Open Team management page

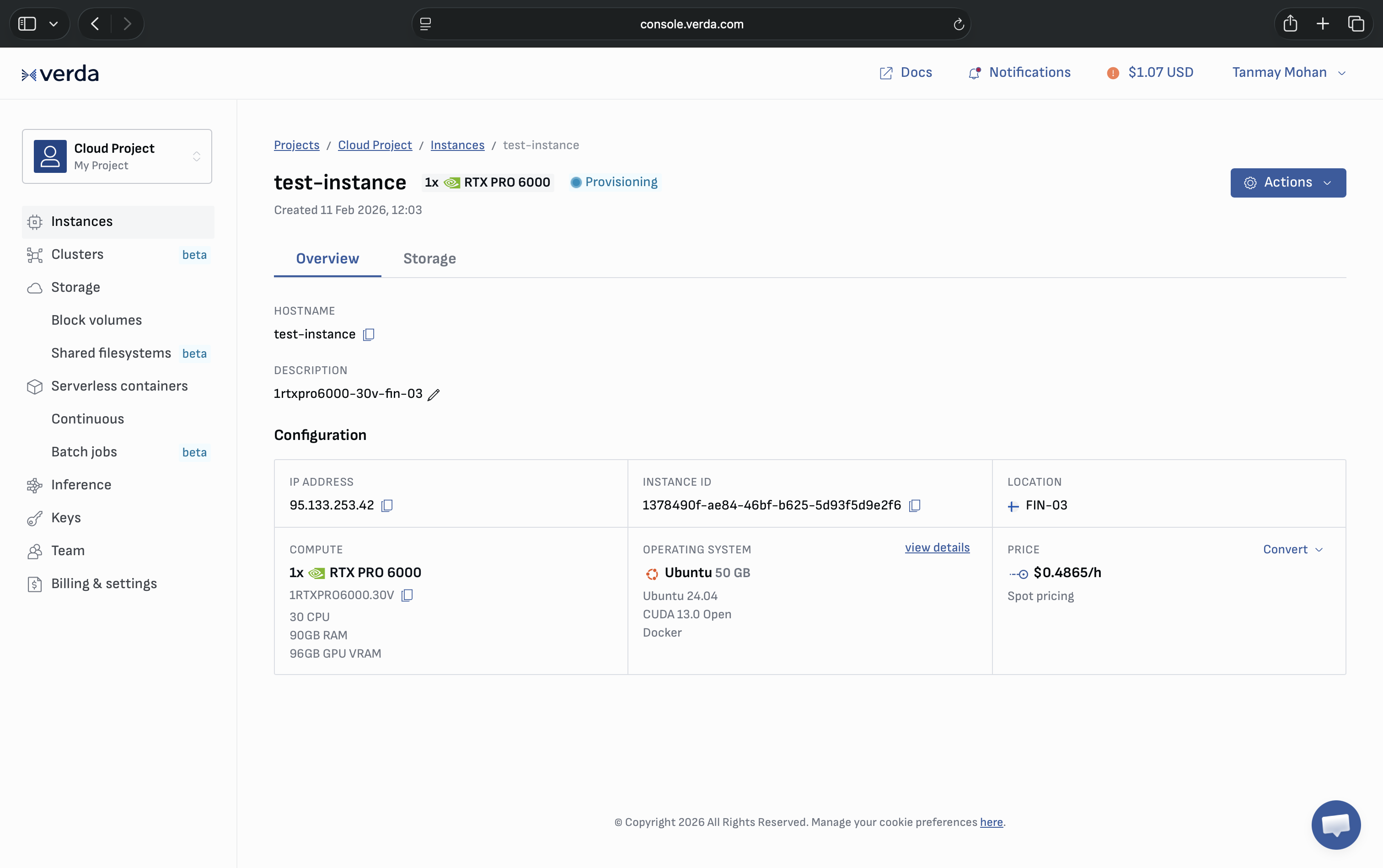click(x=118, y=551)
